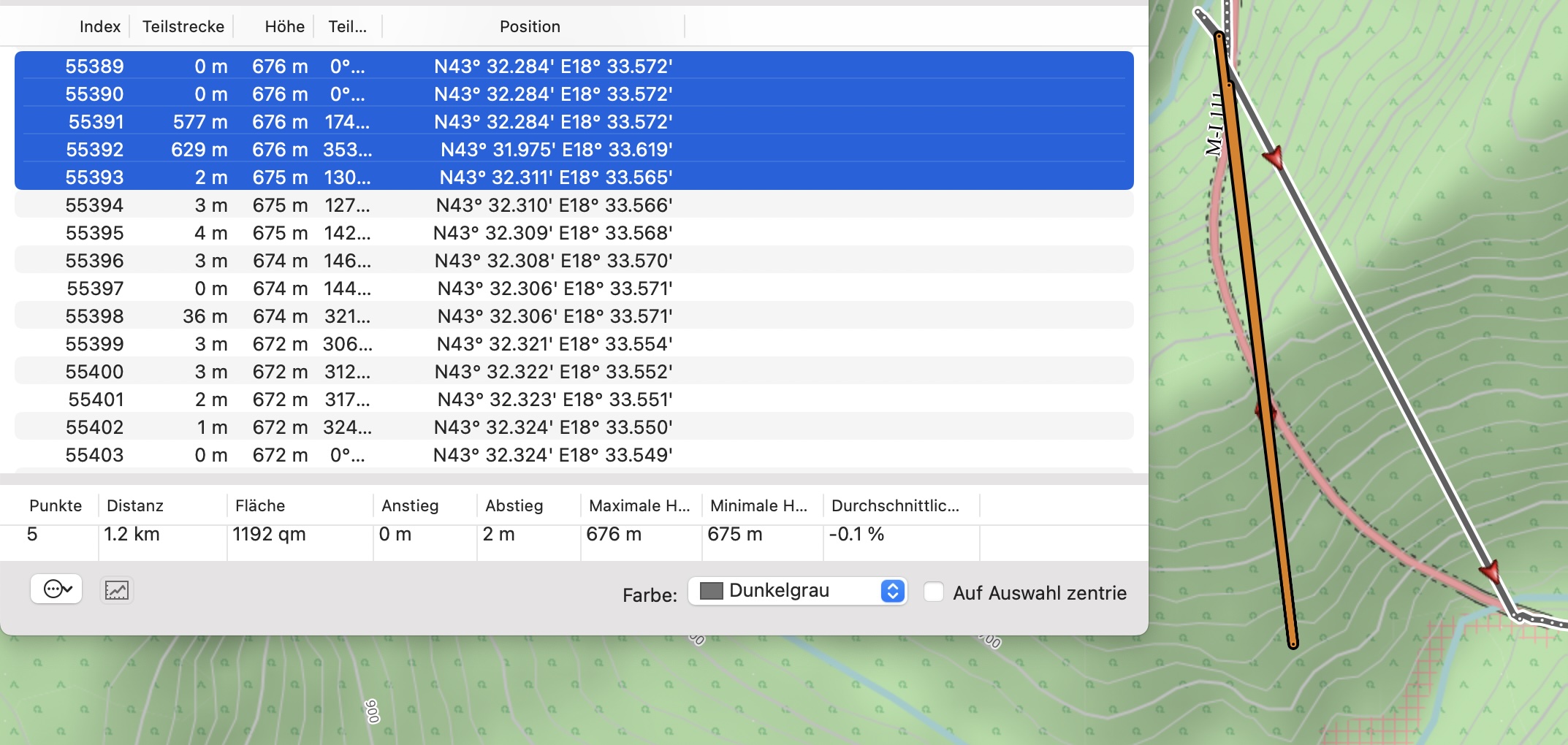Click the bottom endpoint of orange track segment

point(1293,644)
